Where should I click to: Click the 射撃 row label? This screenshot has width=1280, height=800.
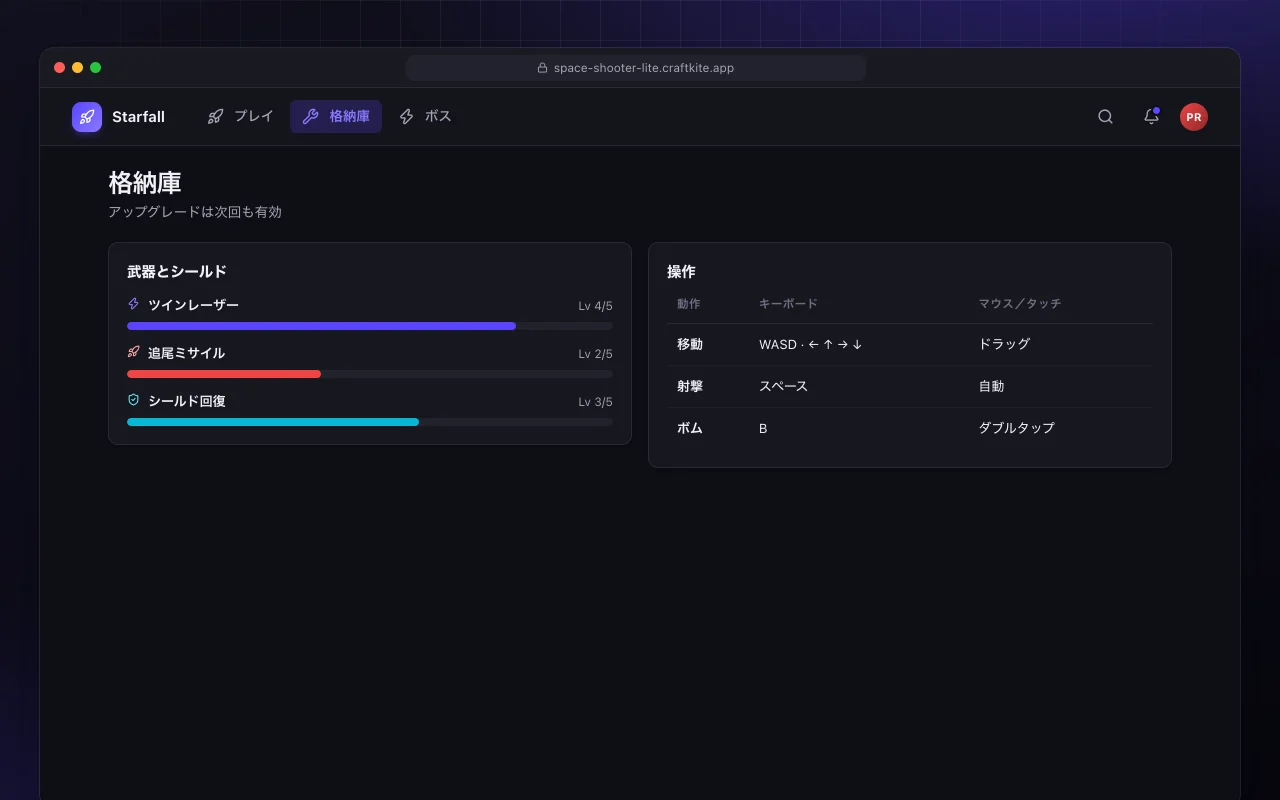(690, 386)
